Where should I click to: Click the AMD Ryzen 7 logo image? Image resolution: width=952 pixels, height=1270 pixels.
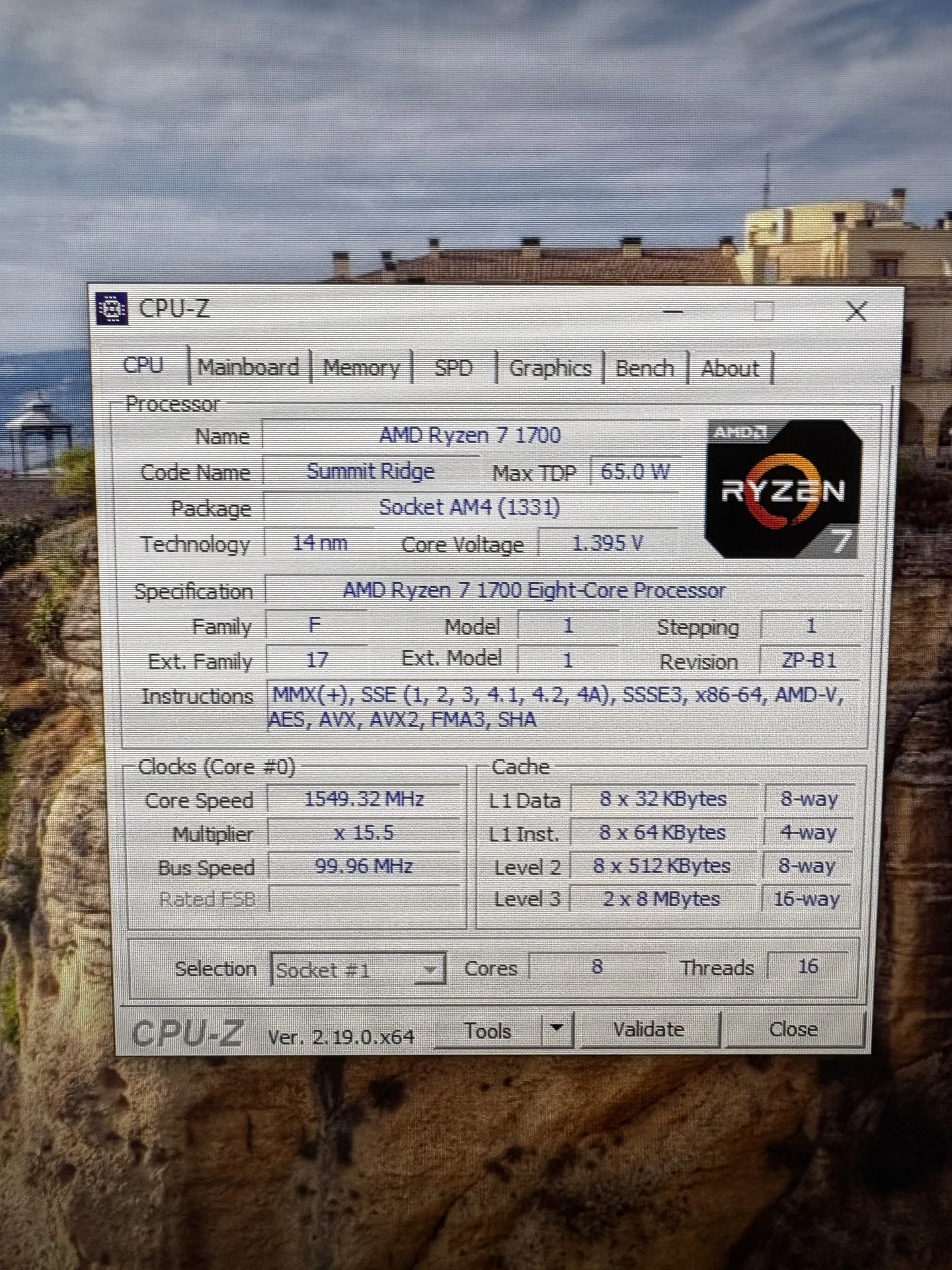[784, 488]
